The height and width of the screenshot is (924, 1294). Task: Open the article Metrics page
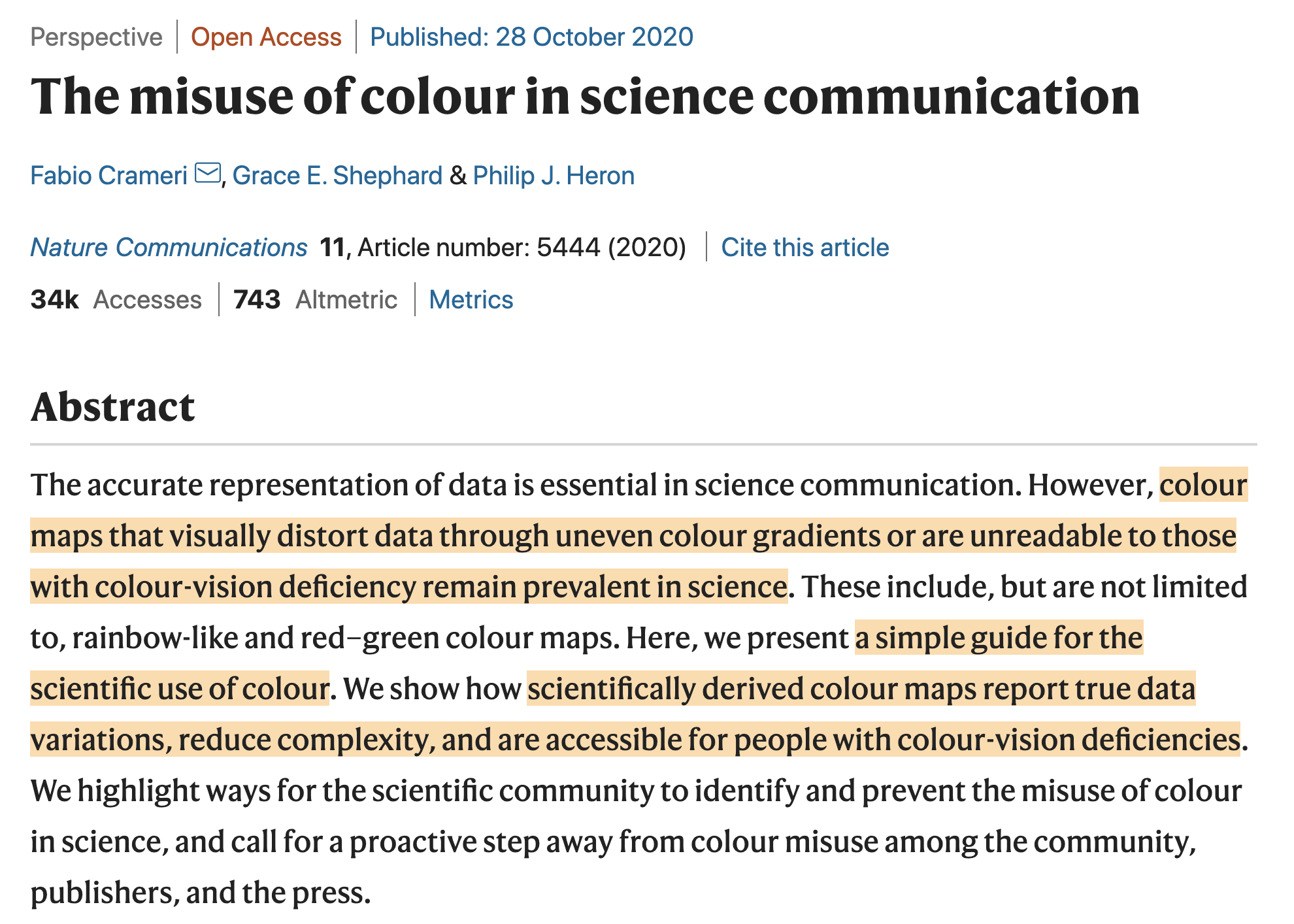[x=471, y=300]
